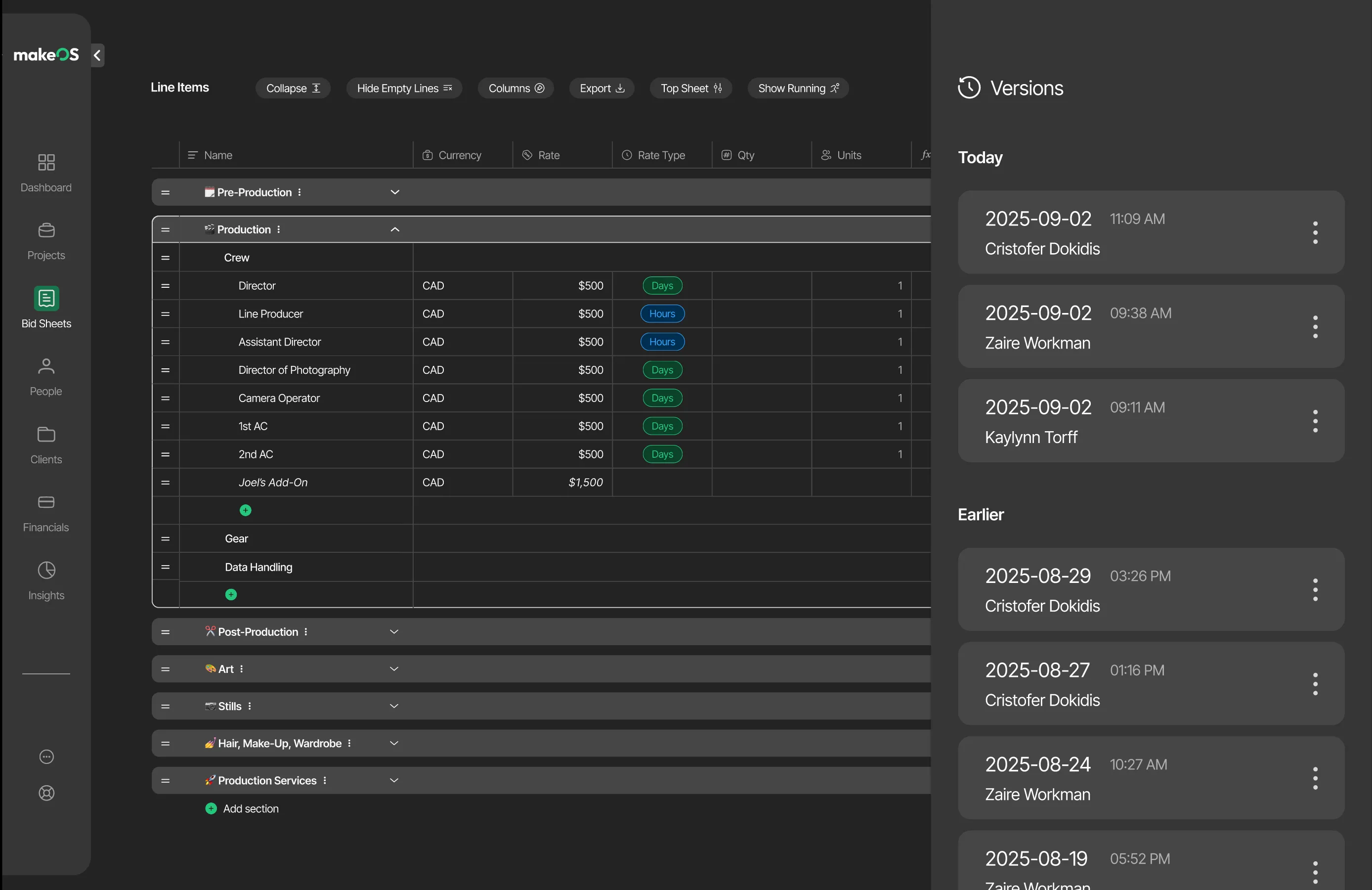Open the Post-Production section options menu
Screen dimensions: 1372x890
coord(305,631)
